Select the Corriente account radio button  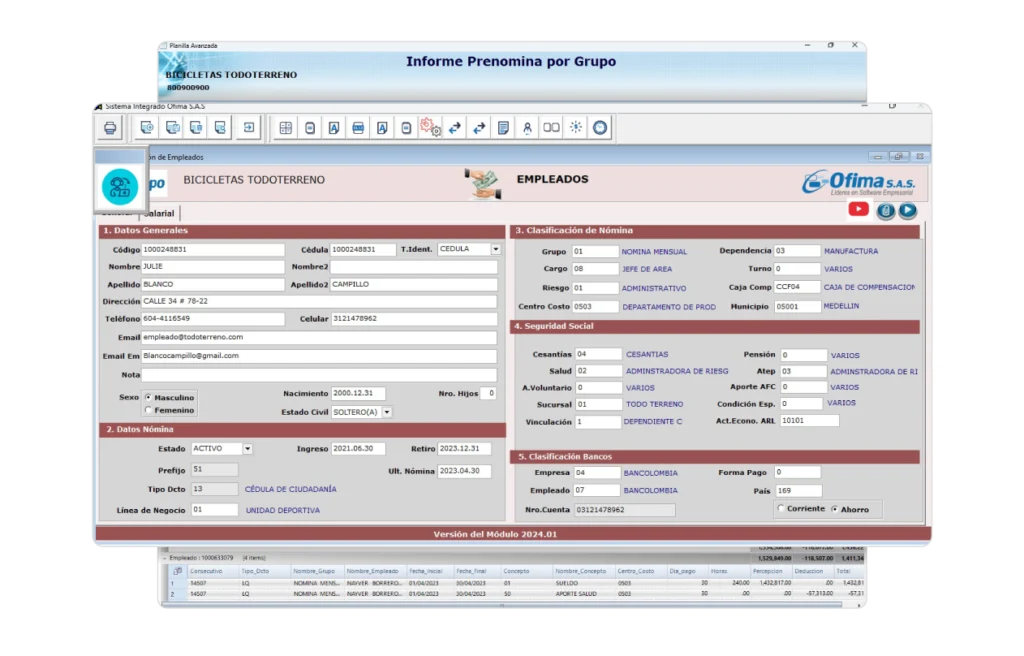click(781, 508)
